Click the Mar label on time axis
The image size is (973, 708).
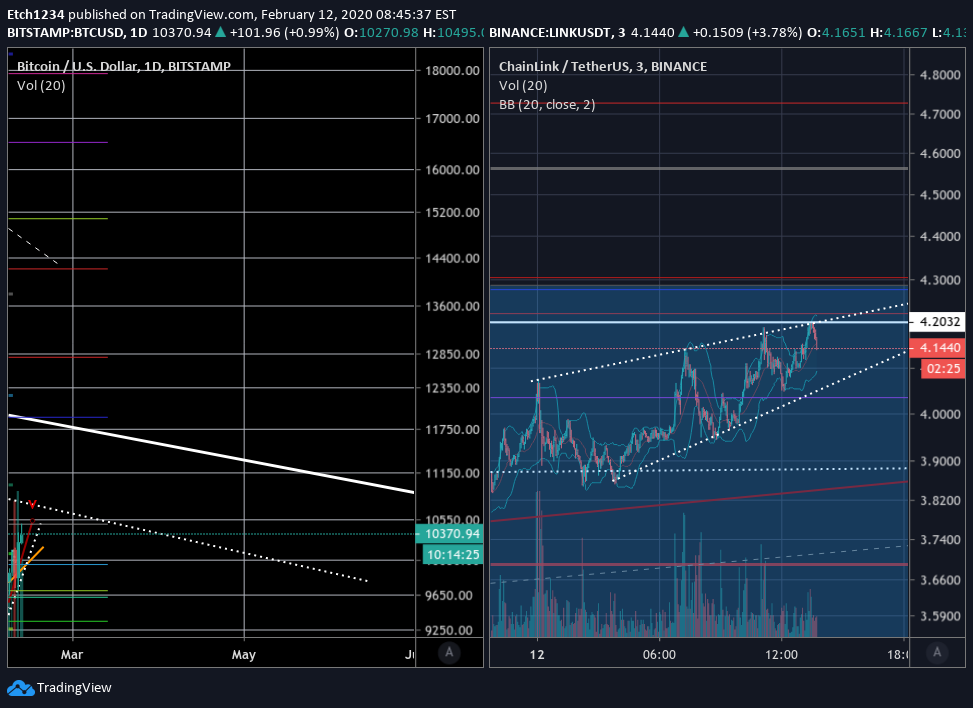point(72,655)
